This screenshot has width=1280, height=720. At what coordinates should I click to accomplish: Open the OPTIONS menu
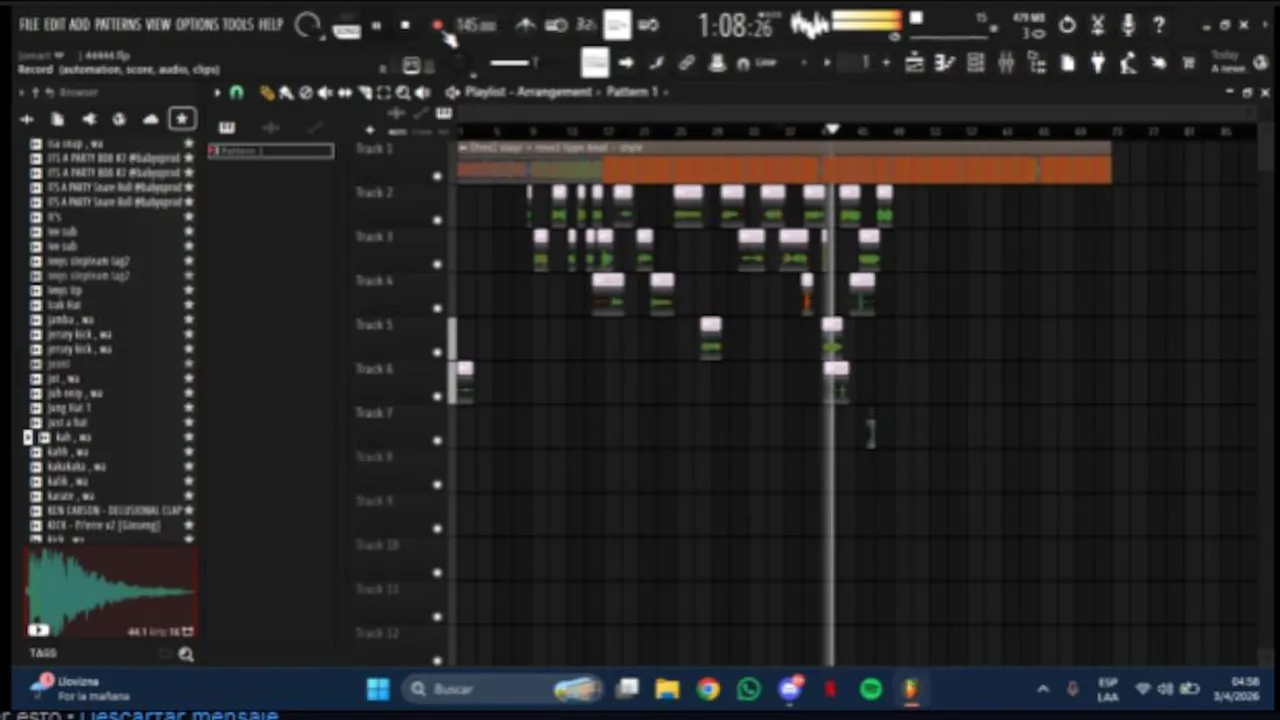point(198,24)
